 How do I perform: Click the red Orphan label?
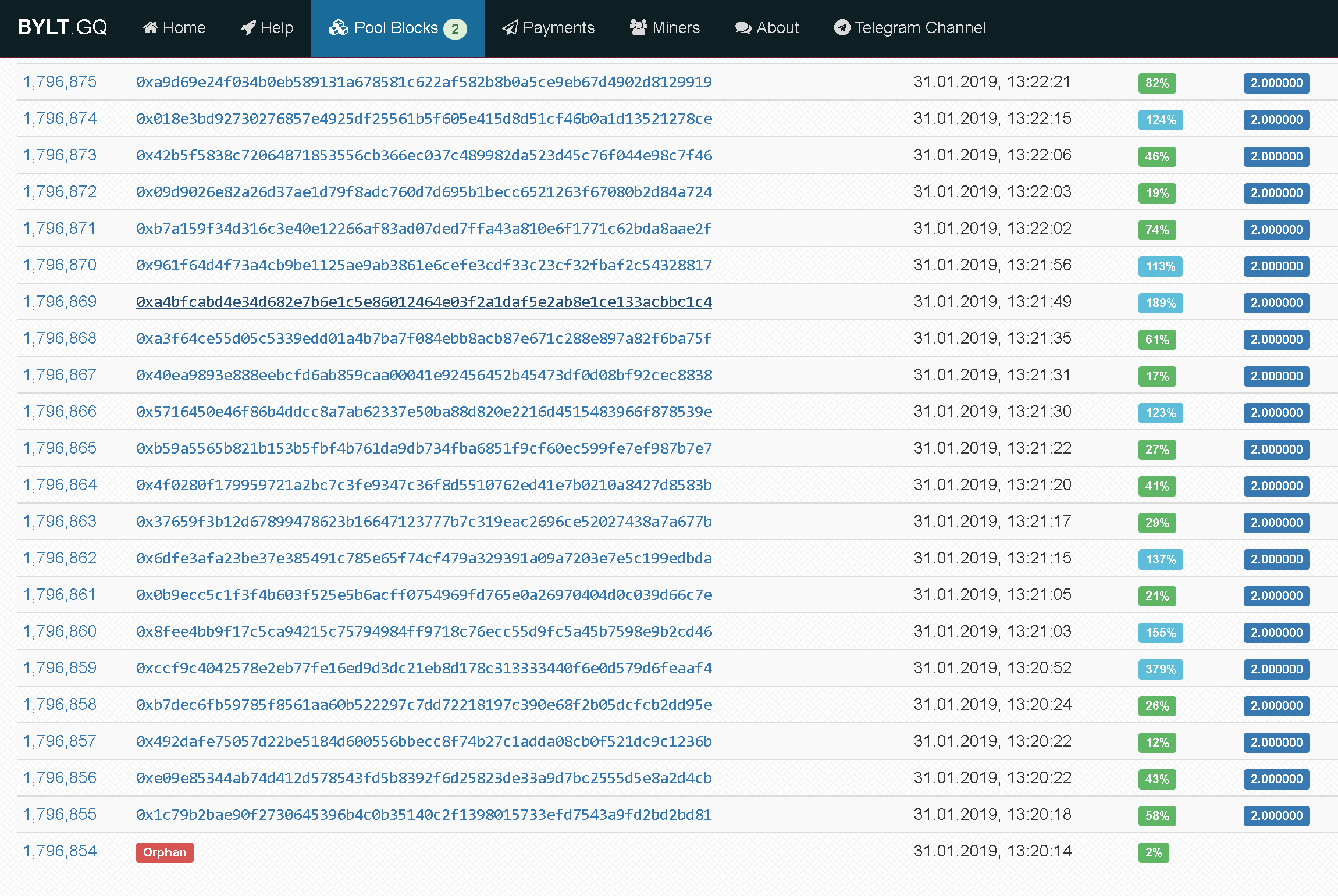tap(165, 852)
